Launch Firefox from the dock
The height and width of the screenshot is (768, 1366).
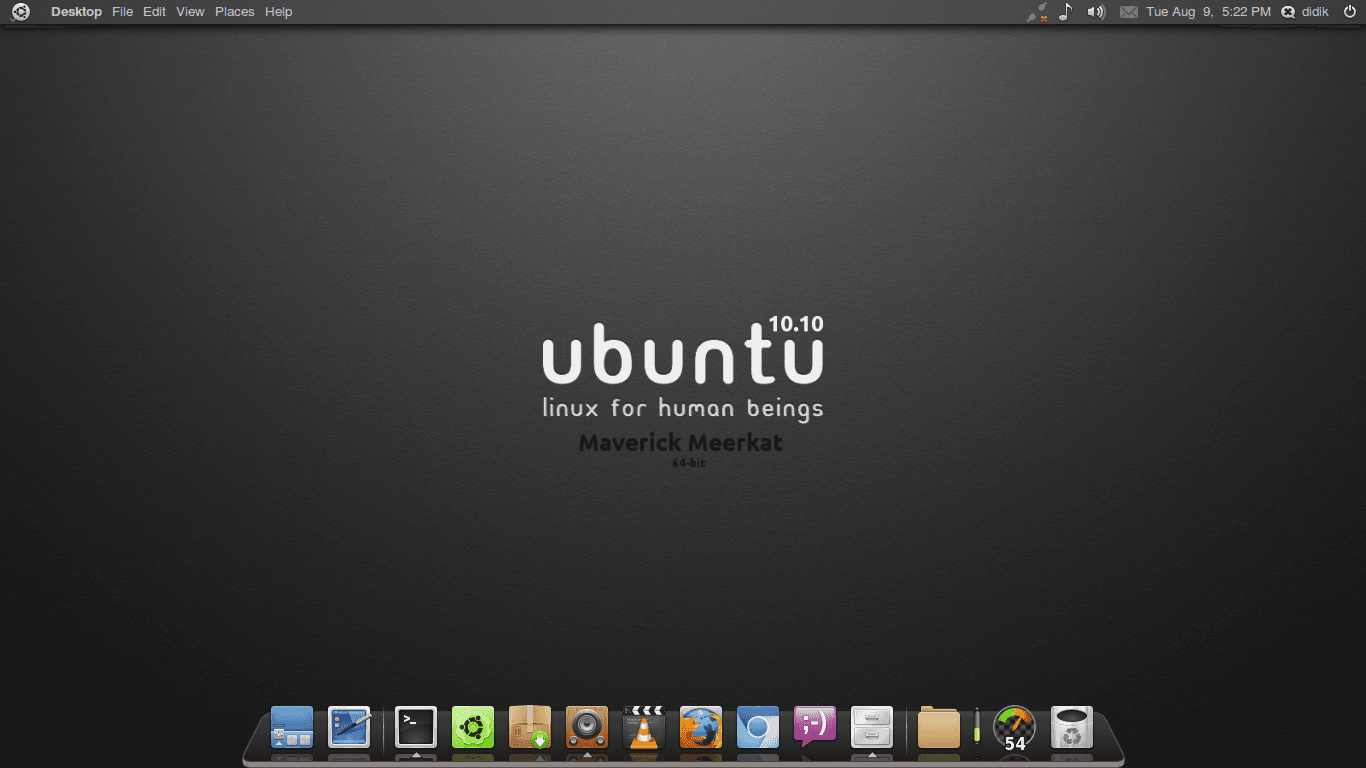point(700,728)
